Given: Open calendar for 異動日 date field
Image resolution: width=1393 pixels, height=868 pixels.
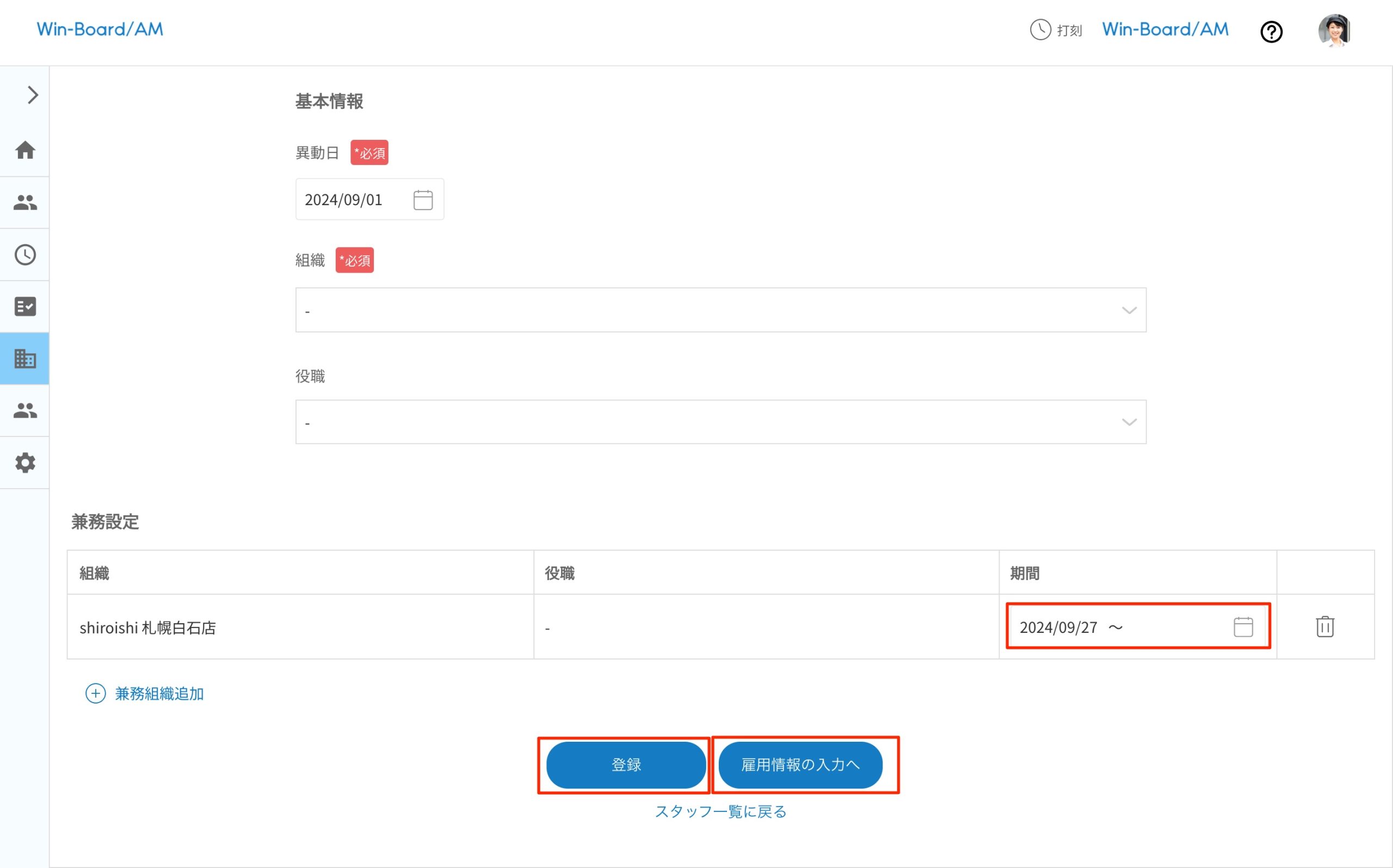Looking at the screenshot, I should point(423,200).
